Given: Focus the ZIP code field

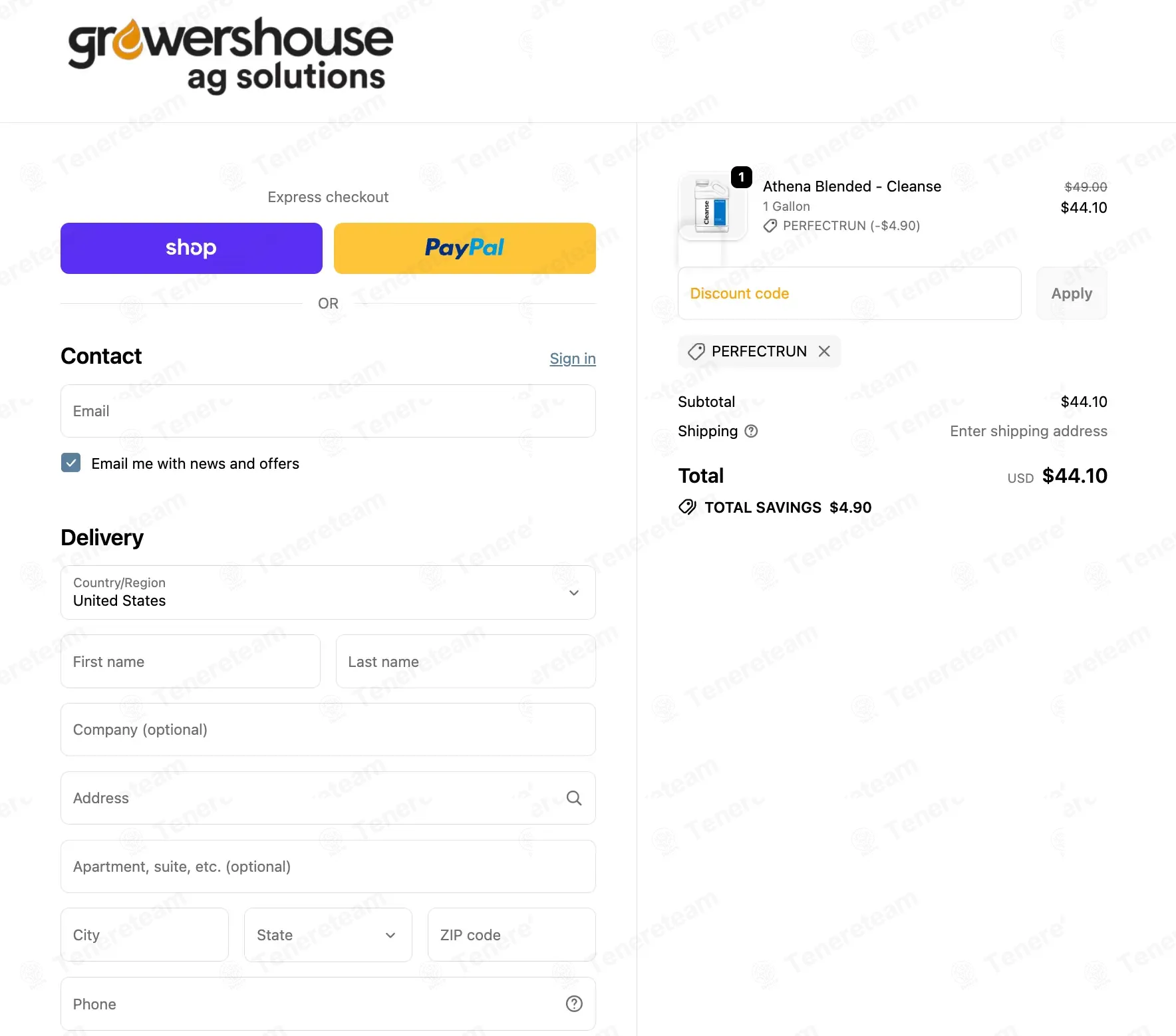Looking at the screenshot, I should [512, 935].
